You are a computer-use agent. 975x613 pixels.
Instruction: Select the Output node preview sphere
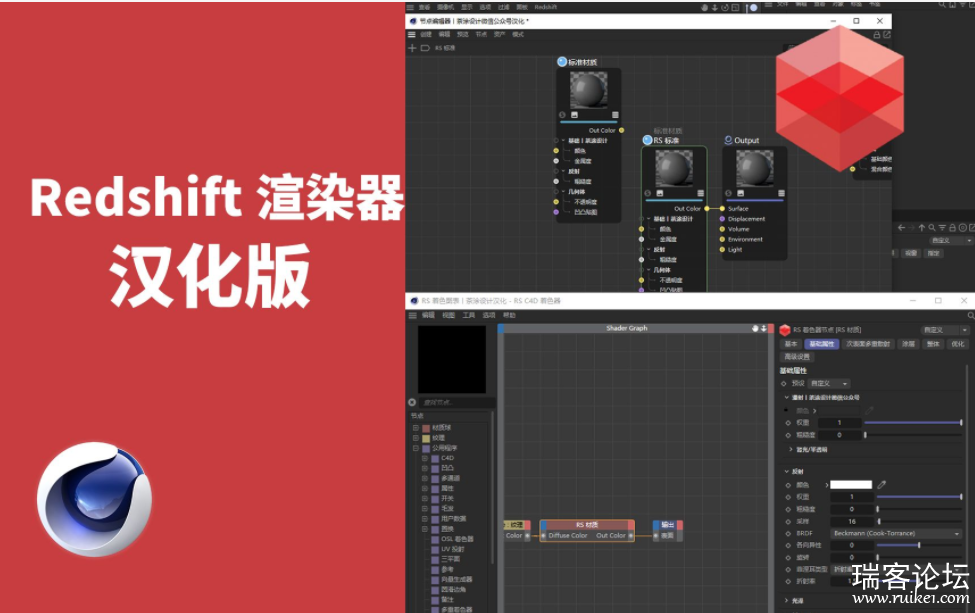click(x=755, y=168)
